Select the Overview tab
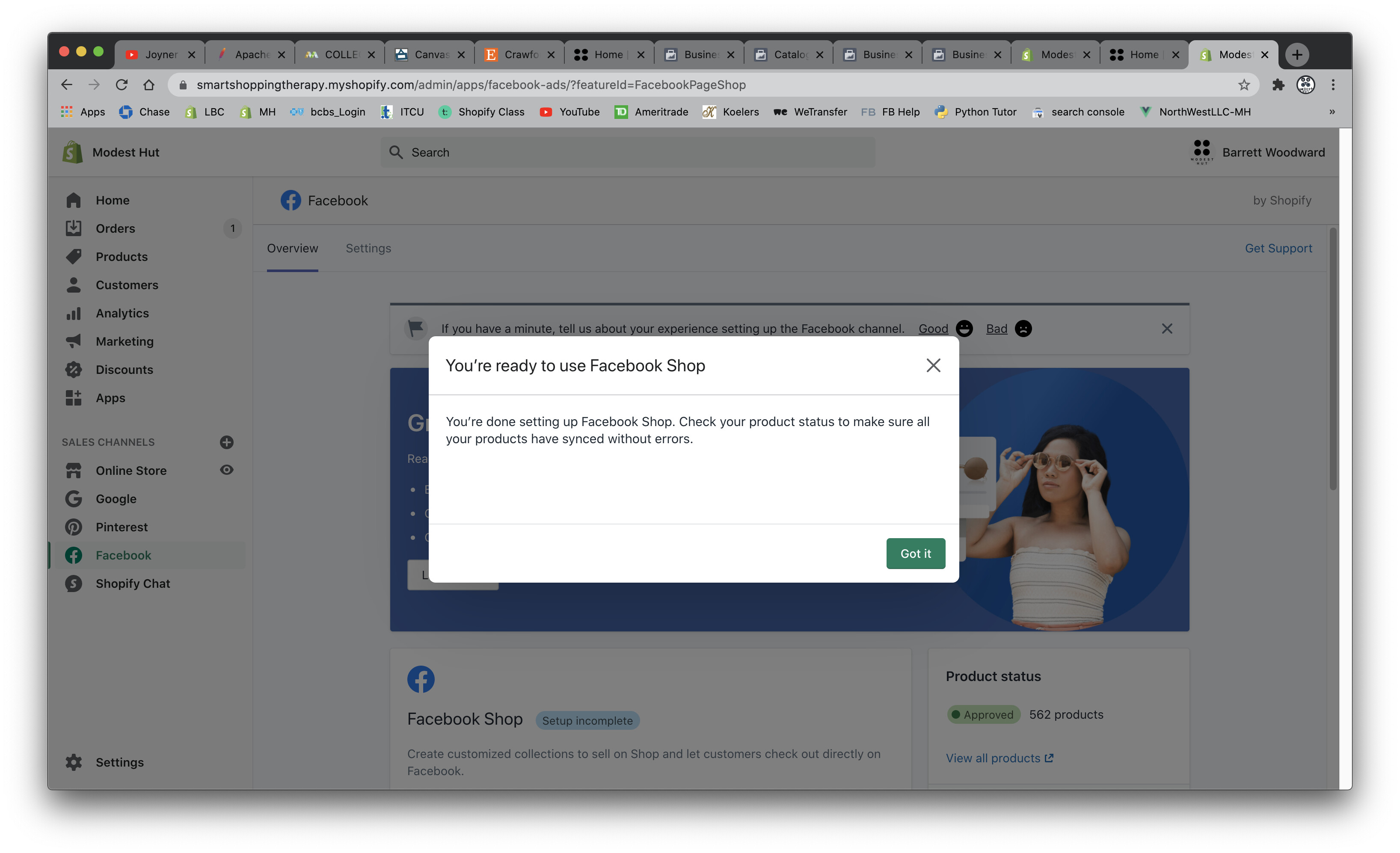This screenshot has height=853, width=1400. click(292, 248)
